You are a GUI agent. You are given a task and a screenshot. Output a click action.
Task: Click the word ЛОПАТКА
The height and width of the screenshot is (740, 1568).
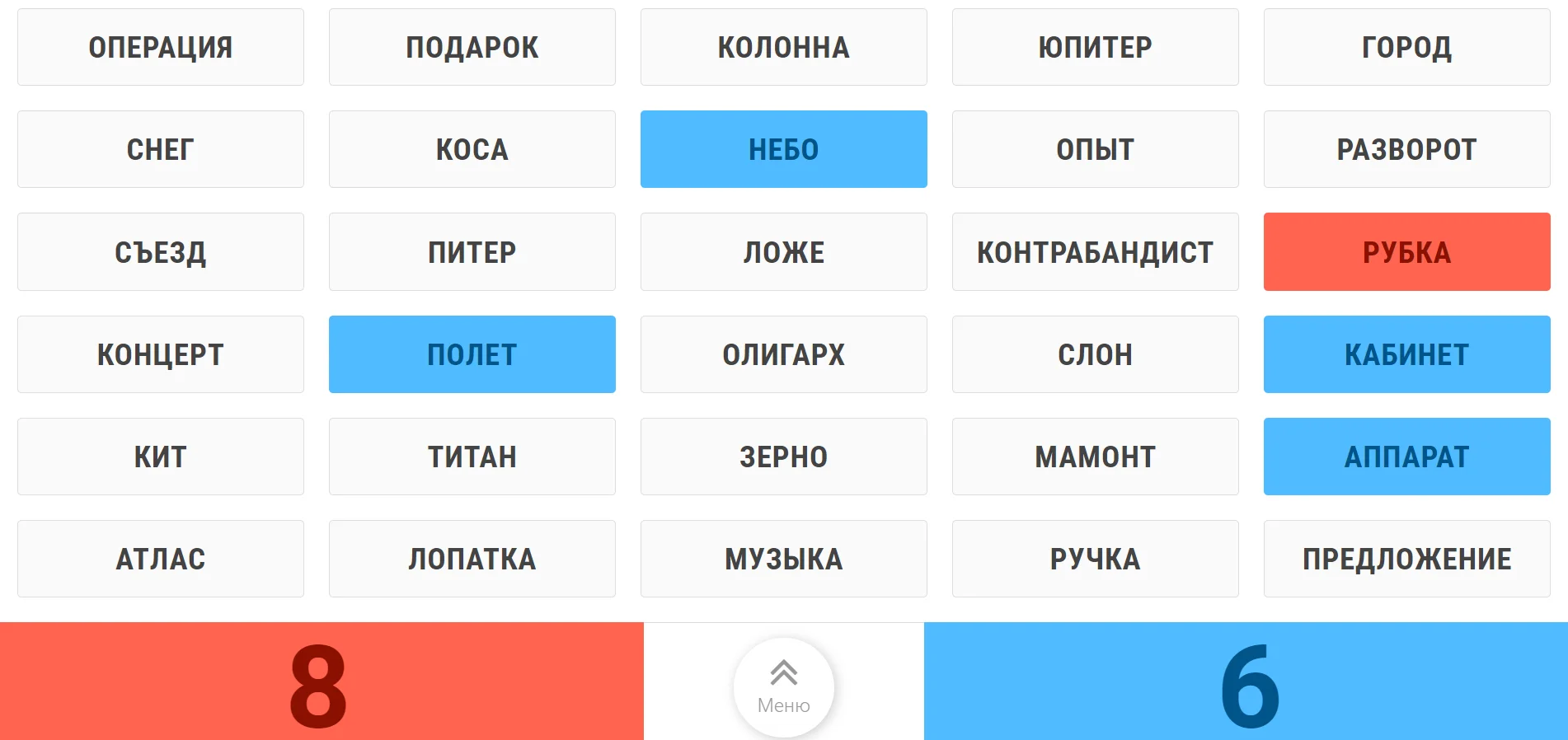click(x=472, y=558)
